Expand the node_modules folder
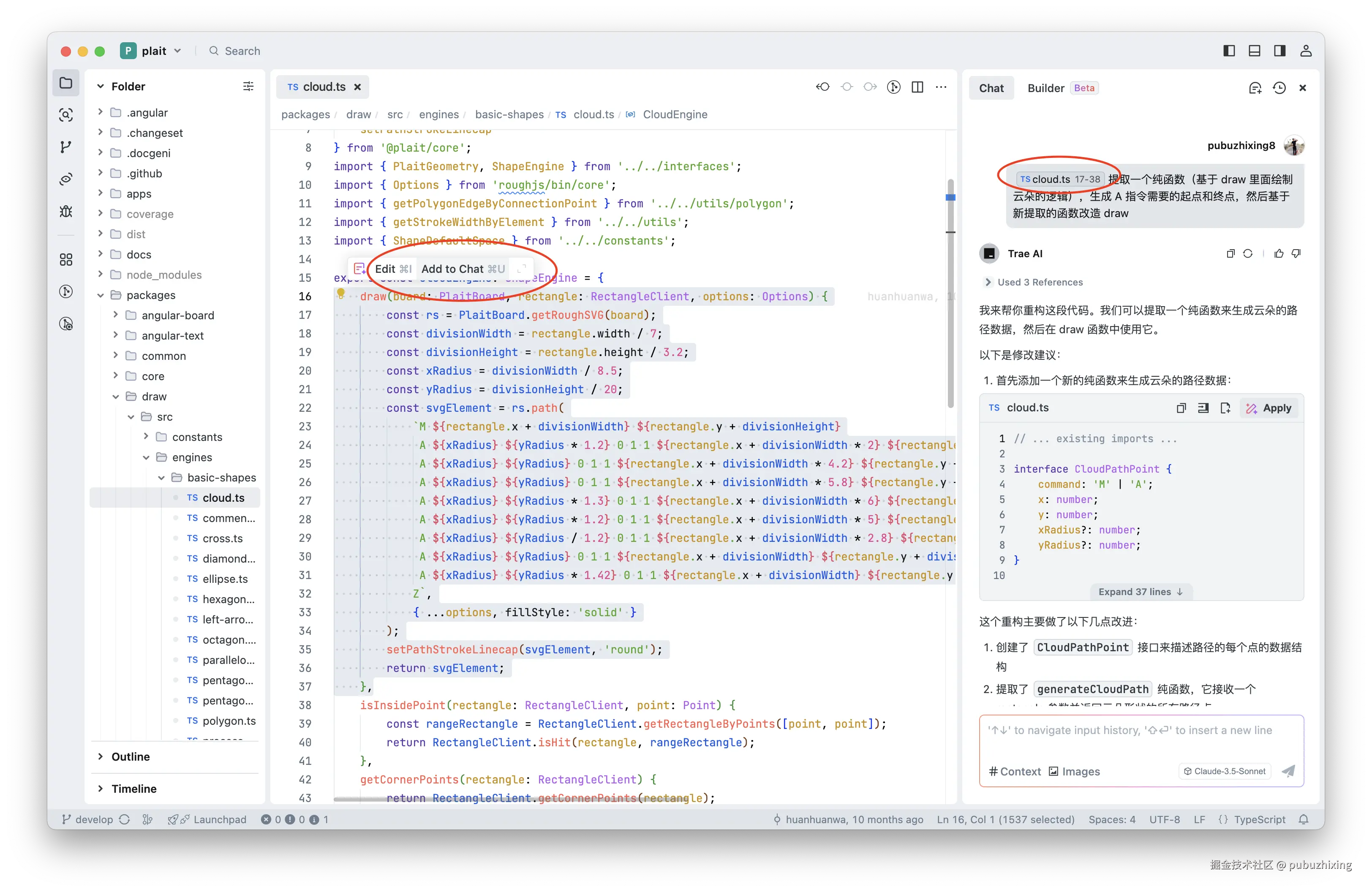This screenshot has height=892, width=1372. coord(164,275)
